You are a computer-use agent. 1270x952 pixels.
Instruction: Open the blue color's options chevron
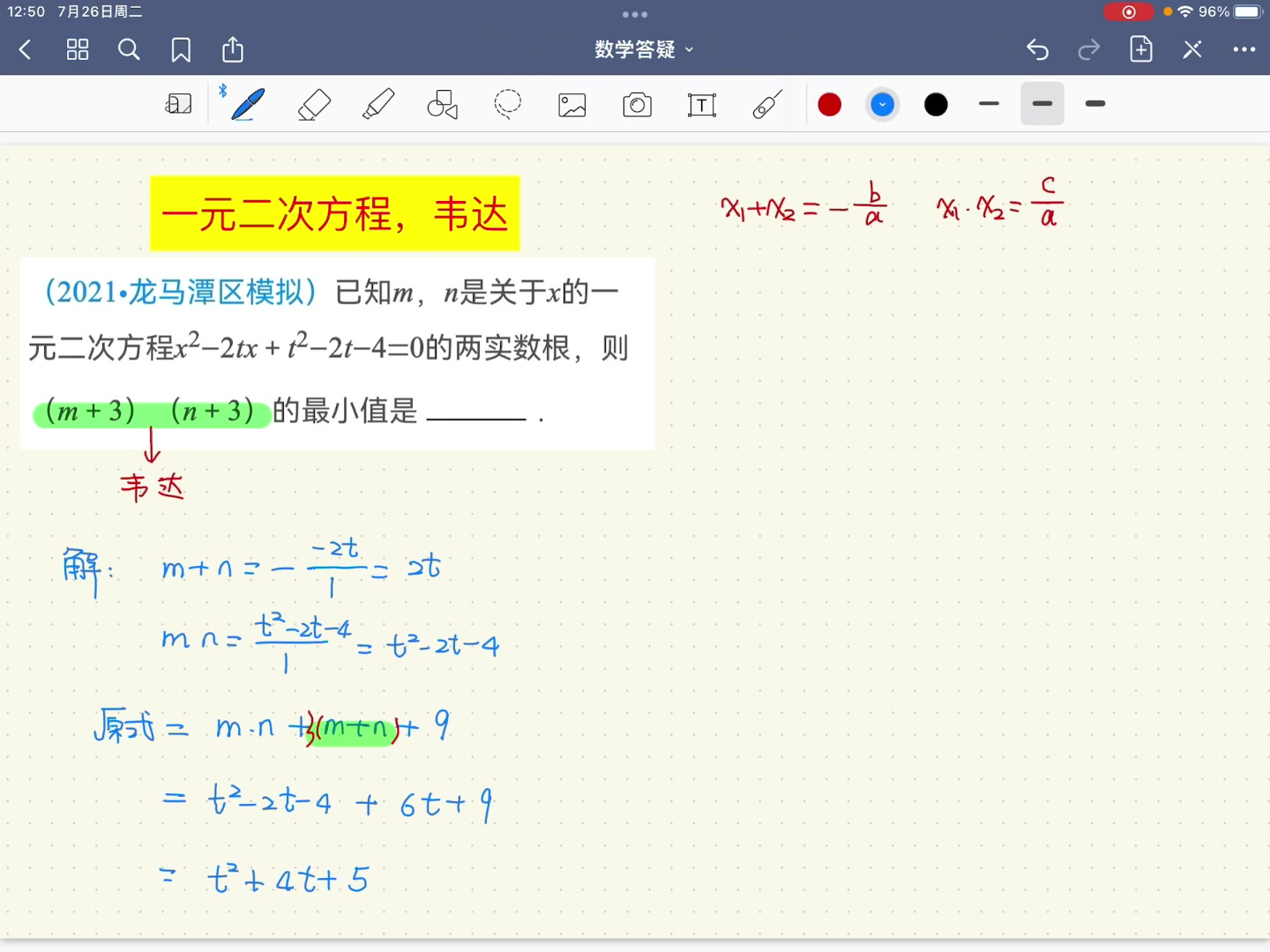pos(882,103)
